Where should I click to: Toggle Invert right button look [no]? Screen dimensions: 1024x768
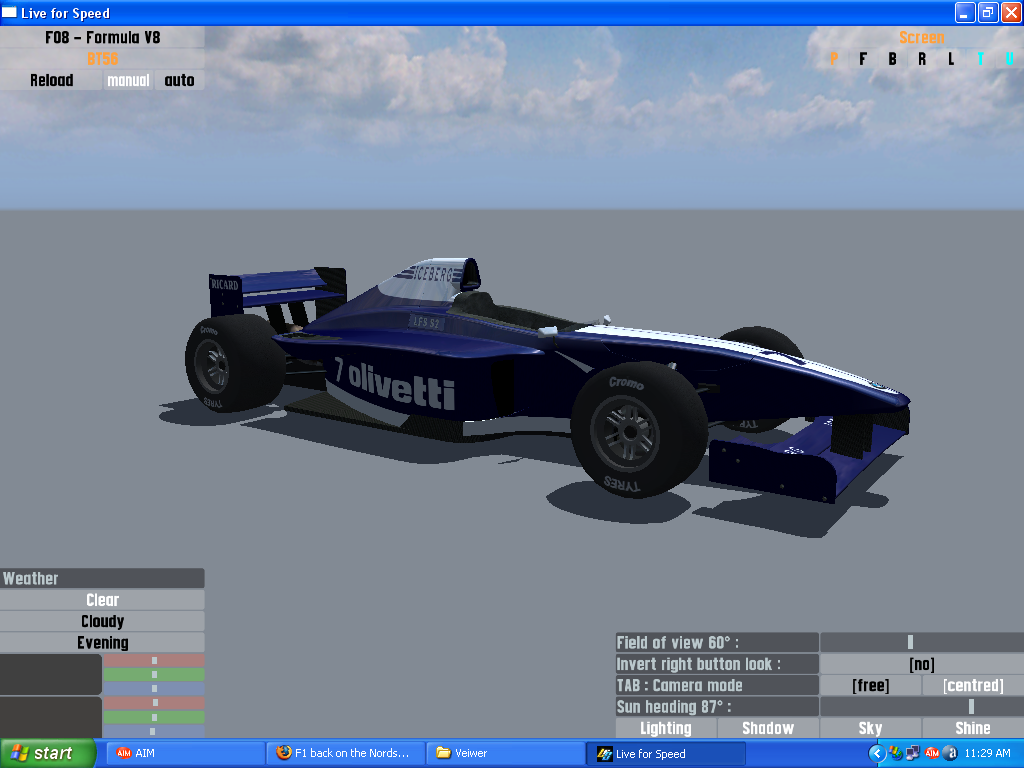coord(921,664)
